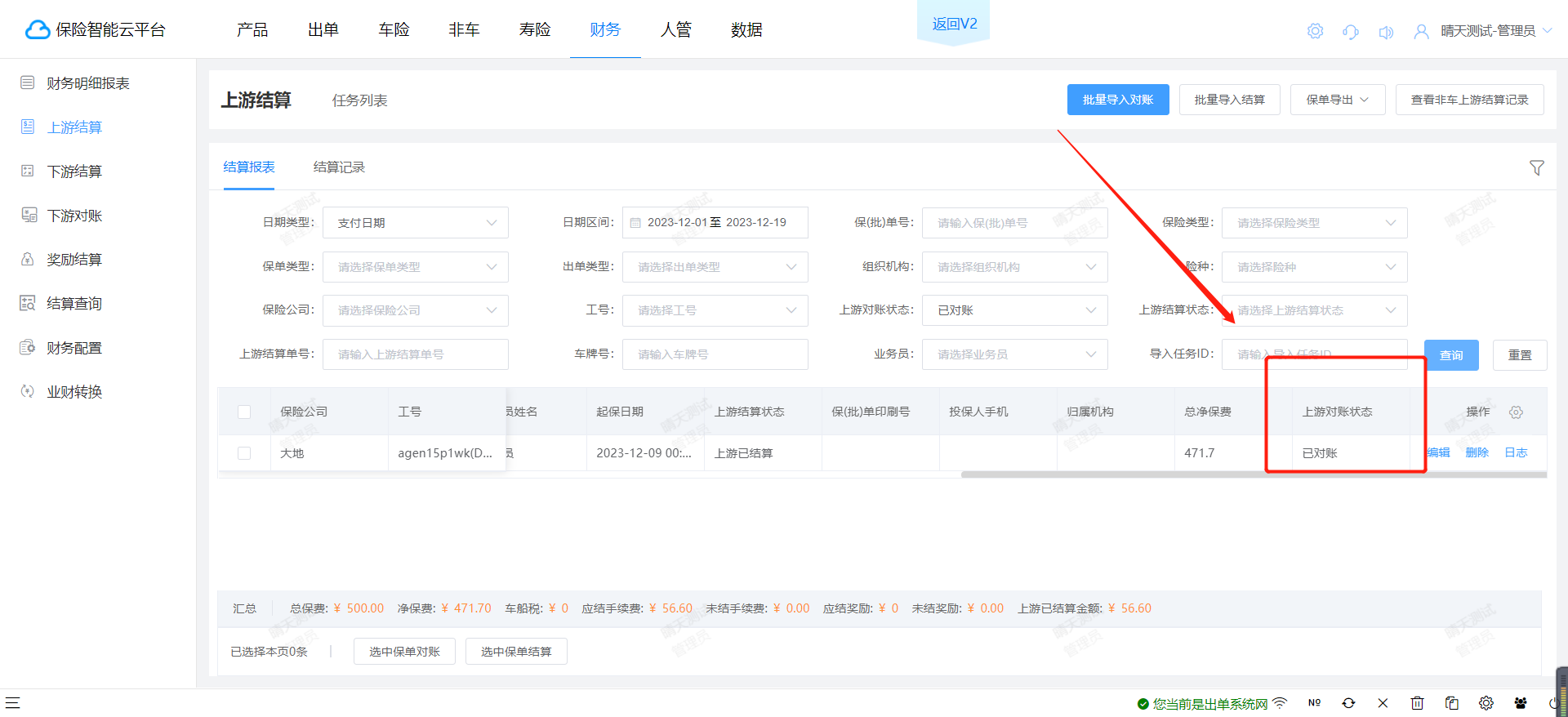
Task: Toggle the select-all checkbox in table header
Action: click(244, 412)
